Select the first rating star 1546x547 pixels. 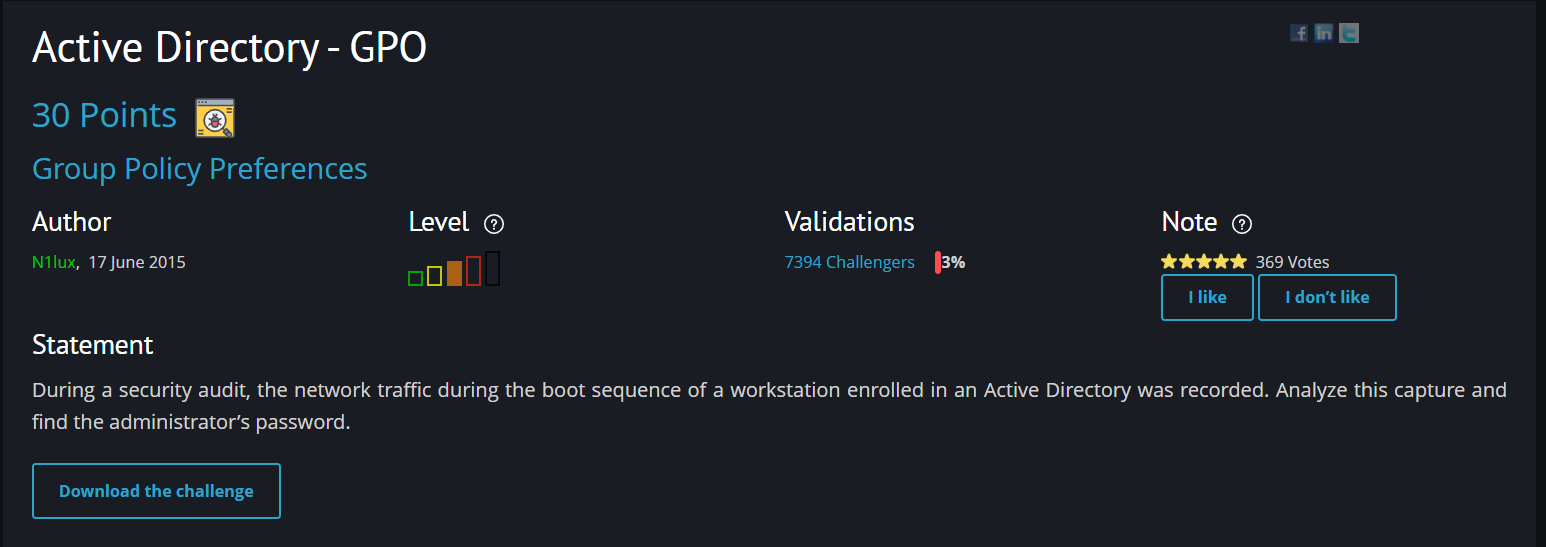pyautogui.click(x=1169, y=262)
